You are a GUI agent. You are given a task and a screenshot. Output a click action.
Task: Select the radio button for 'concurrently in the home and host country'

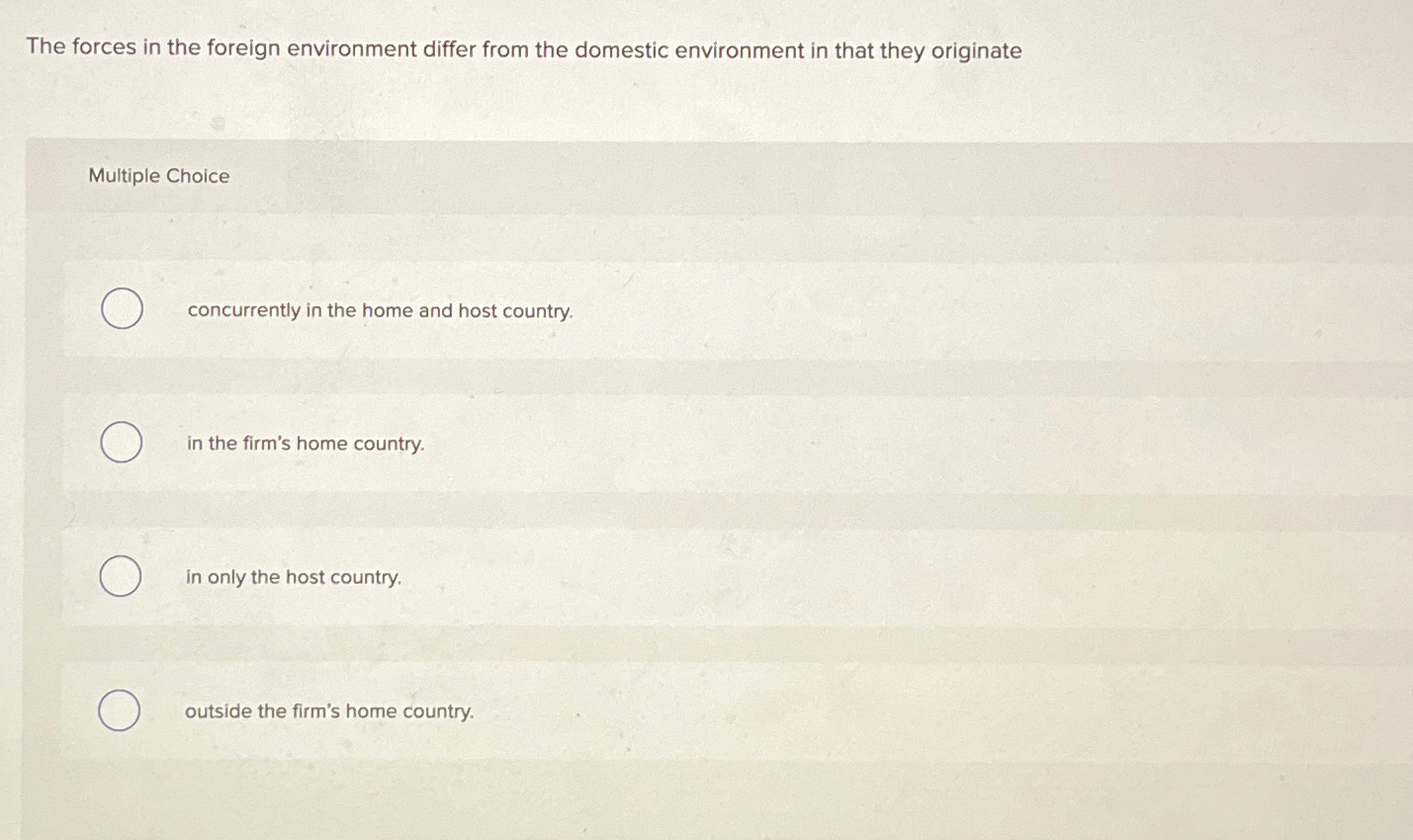click(120, 308)
